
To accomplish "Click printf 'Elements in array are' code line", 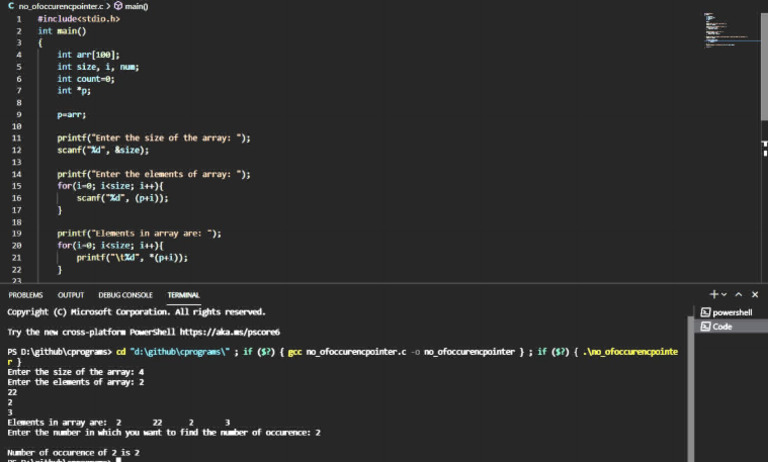I will pos(139,234).
